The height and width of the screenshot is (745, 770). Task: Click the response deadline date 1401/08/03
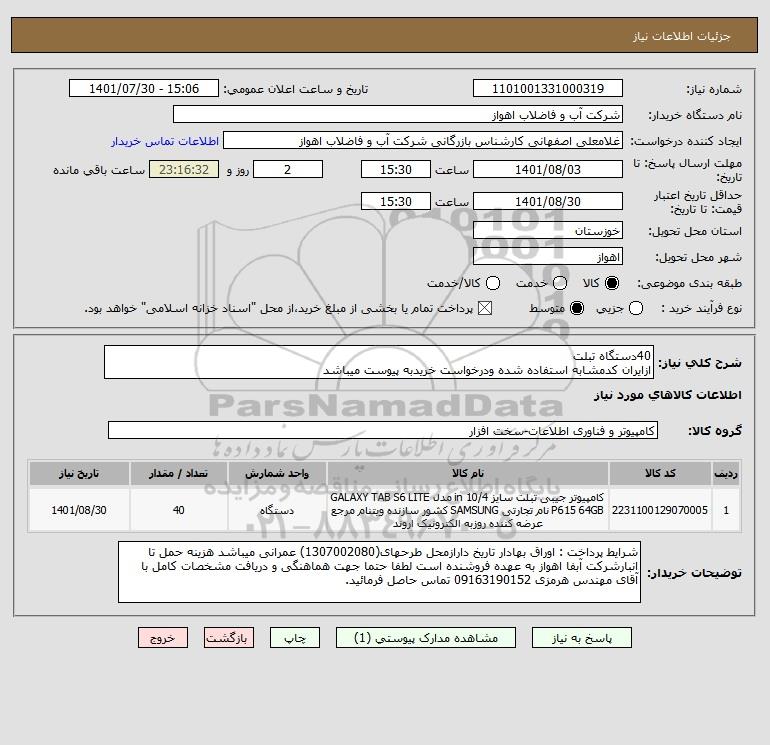click(x=548, y=169)
